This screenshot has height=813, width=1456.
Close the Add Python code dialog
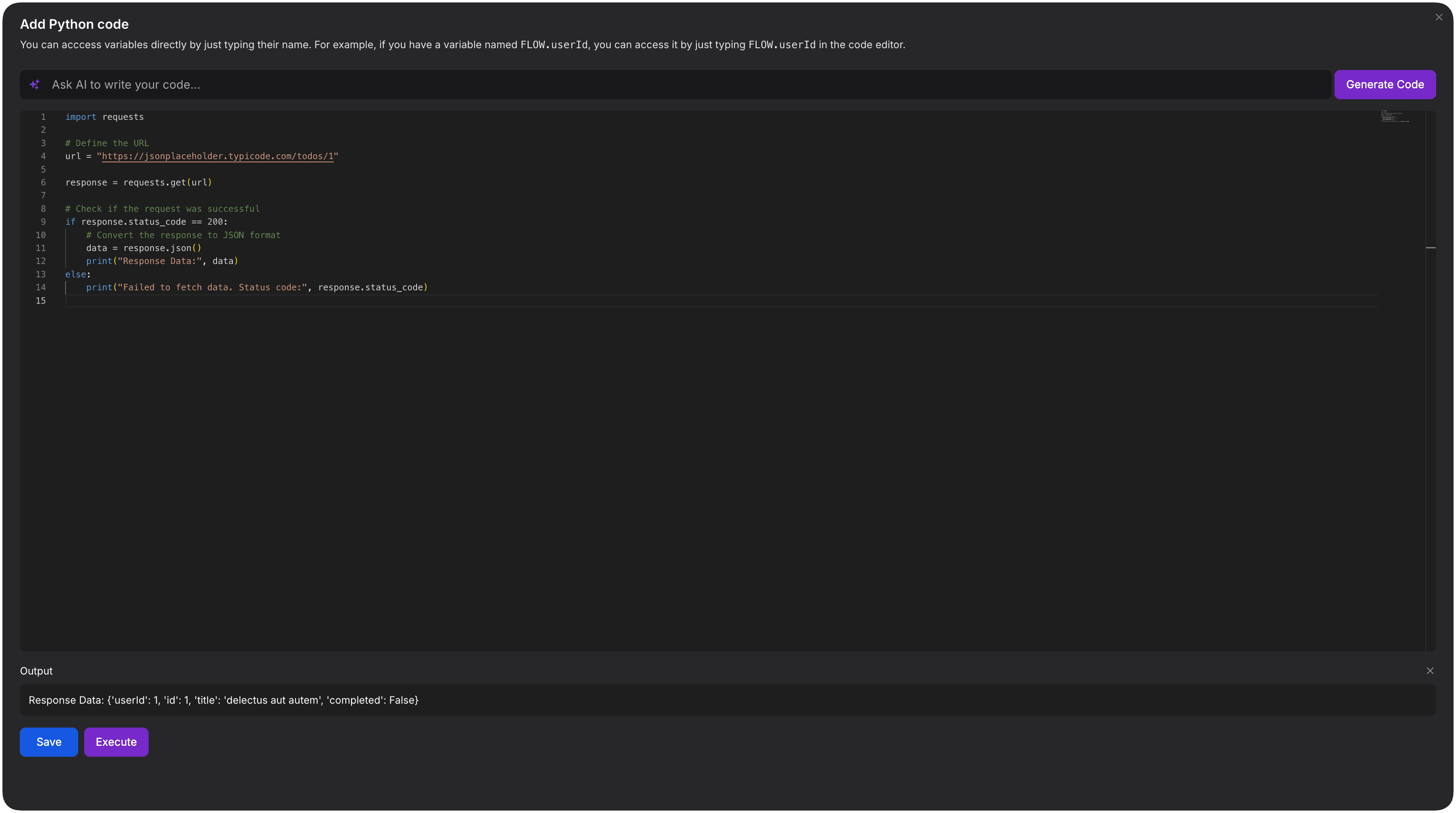[x=1439, y=16]
